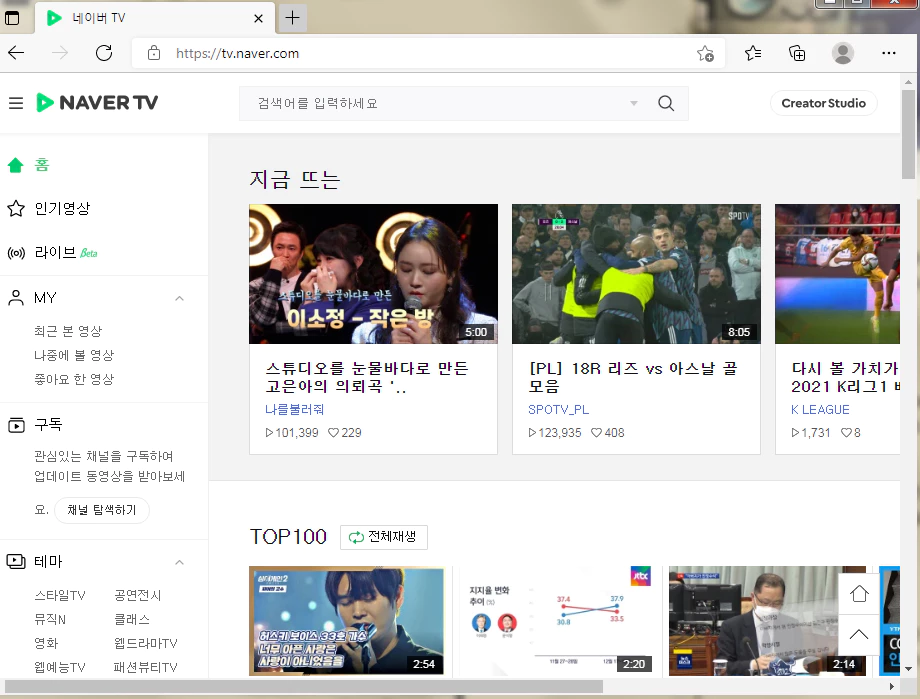This screenshot has width=920, height=699.
Task: Open Creator Studio
Action: click(823, 103)
